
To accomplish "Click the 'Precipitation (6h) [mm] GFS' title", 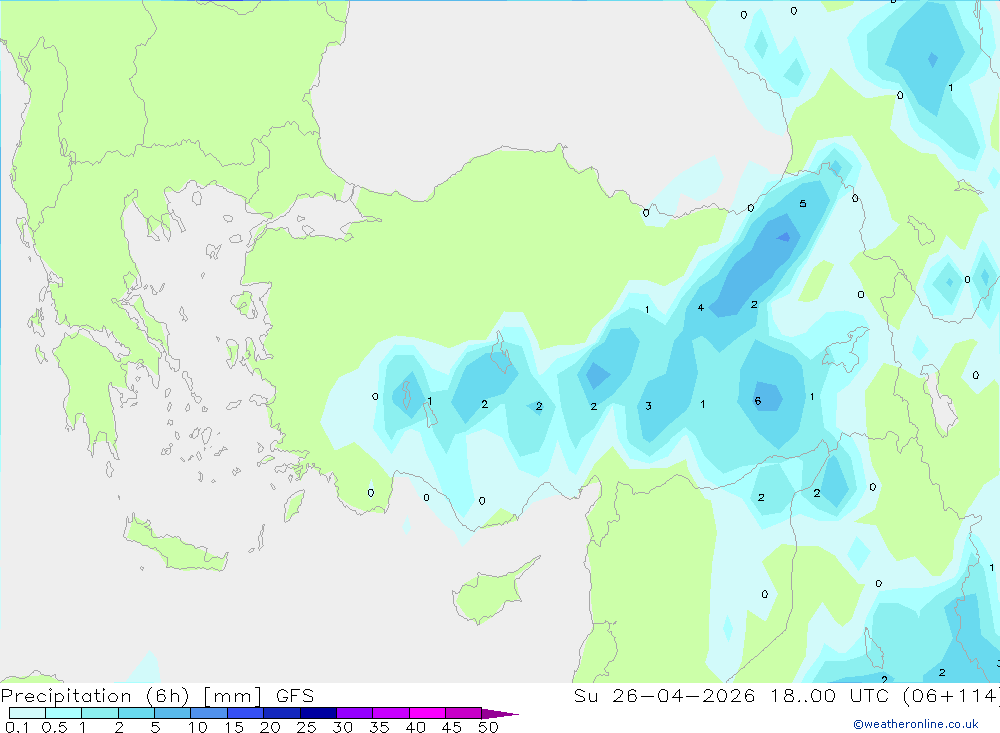I will [x=158, y=695].
